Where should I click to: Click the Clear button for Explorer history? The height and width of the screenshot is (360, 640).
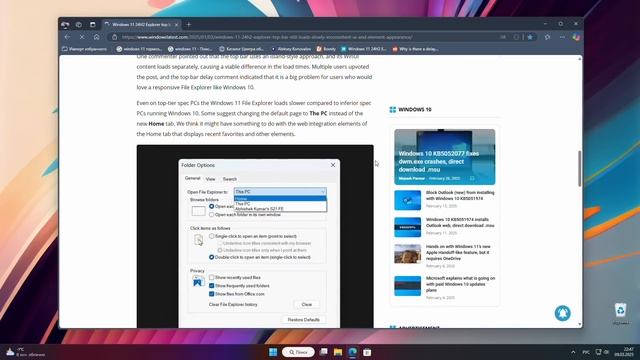(307, 304)
